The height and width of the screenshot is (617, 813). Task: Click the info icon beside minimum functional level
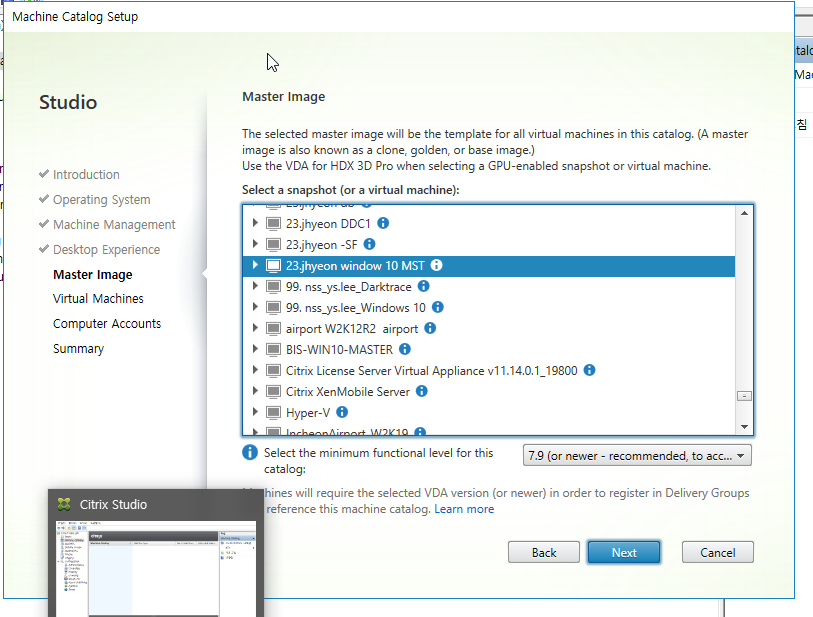pos(250,453)
